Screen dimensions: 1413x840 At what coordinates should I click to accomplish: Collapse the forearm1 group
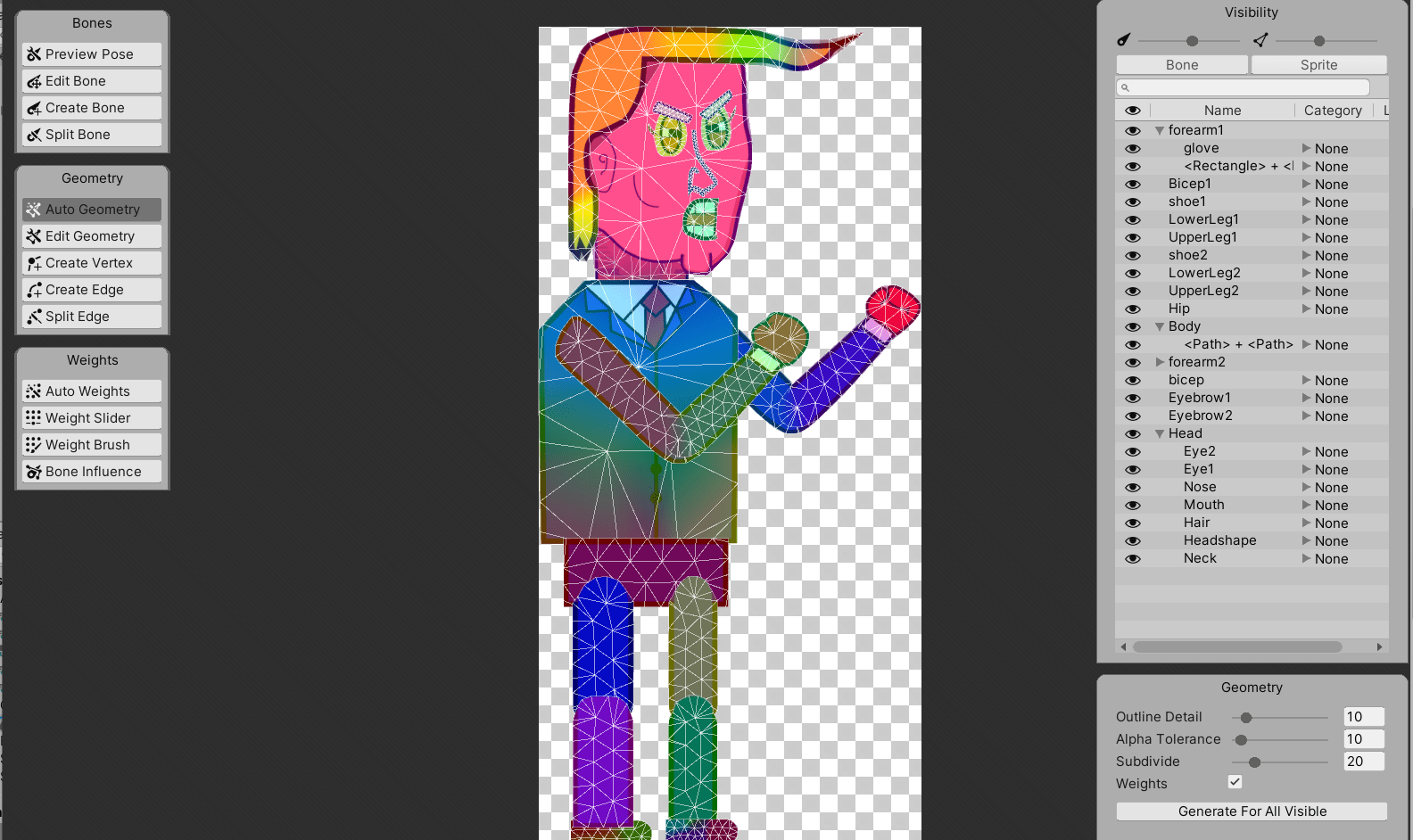[1160, 131]
